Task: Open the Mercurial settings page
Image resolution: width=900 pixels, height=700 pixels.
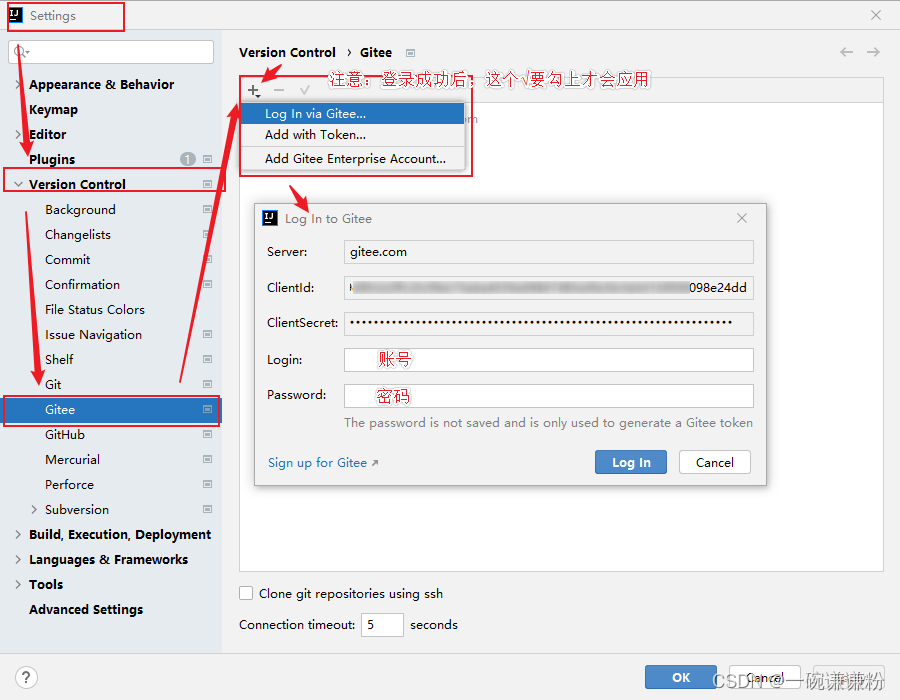Action: point(72,460)
